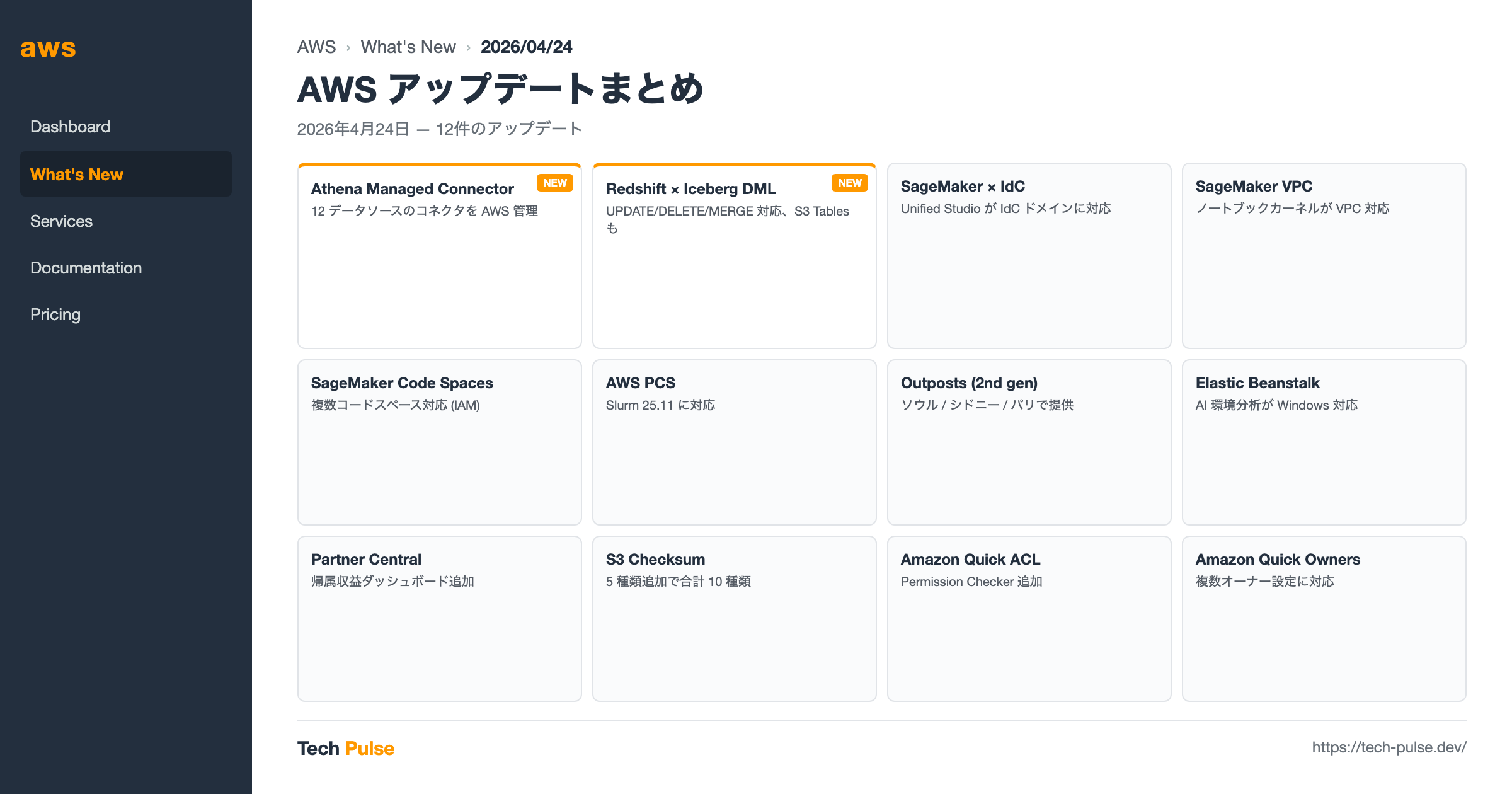Viewport: 1512px width, 794px height.
Task: Click text 'ソウル / シドニー / パリで提供'
Action: tap(987, 405)
